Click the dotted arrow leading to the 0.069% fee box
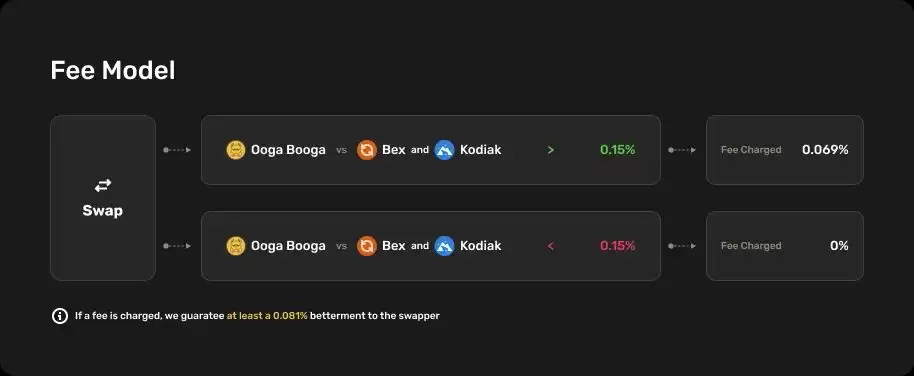 (x=682, y=150)
